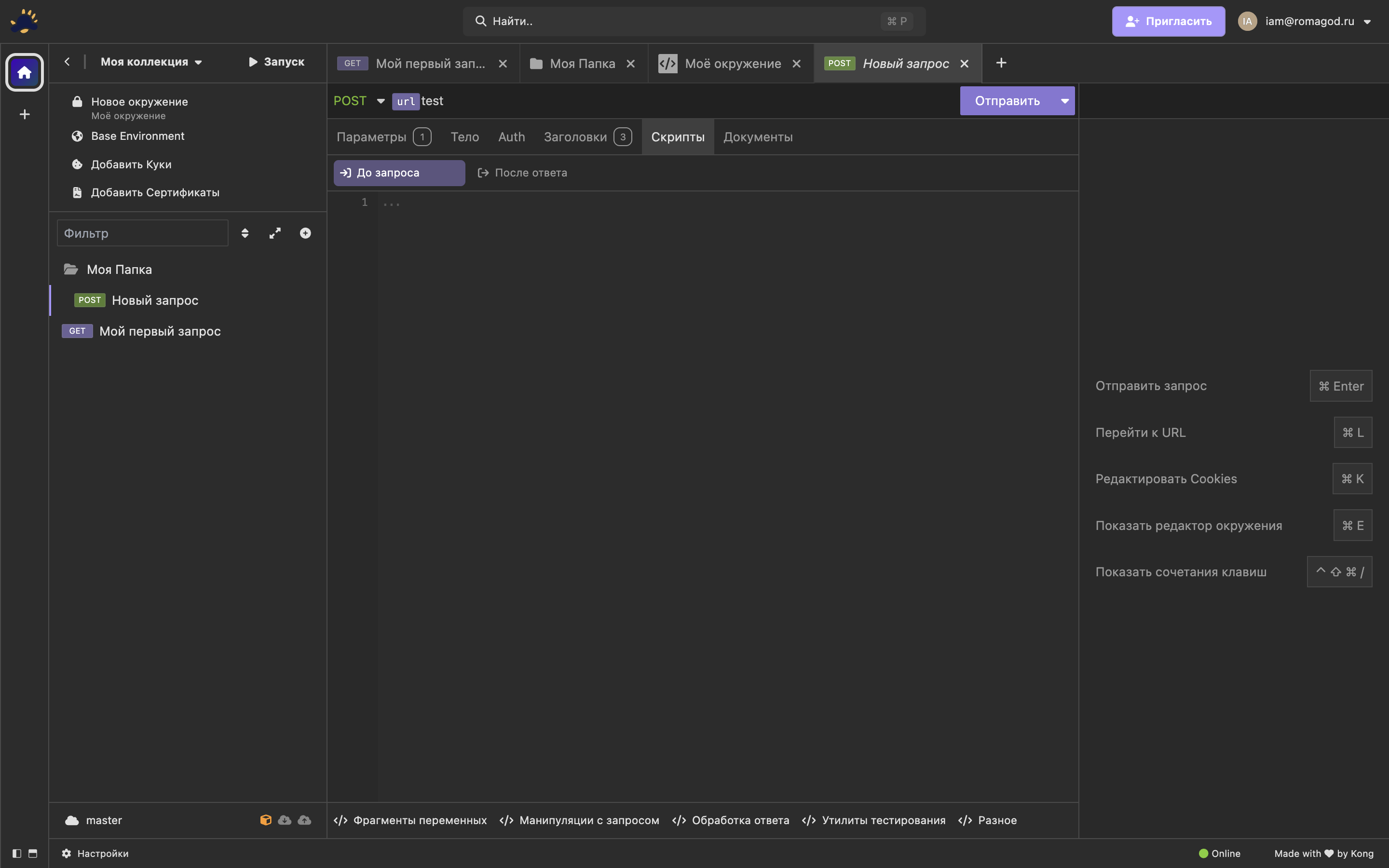Open snapshot history via orange cube icon
The height and width of the screenshot is (868, 1389).
click(266, 820)
